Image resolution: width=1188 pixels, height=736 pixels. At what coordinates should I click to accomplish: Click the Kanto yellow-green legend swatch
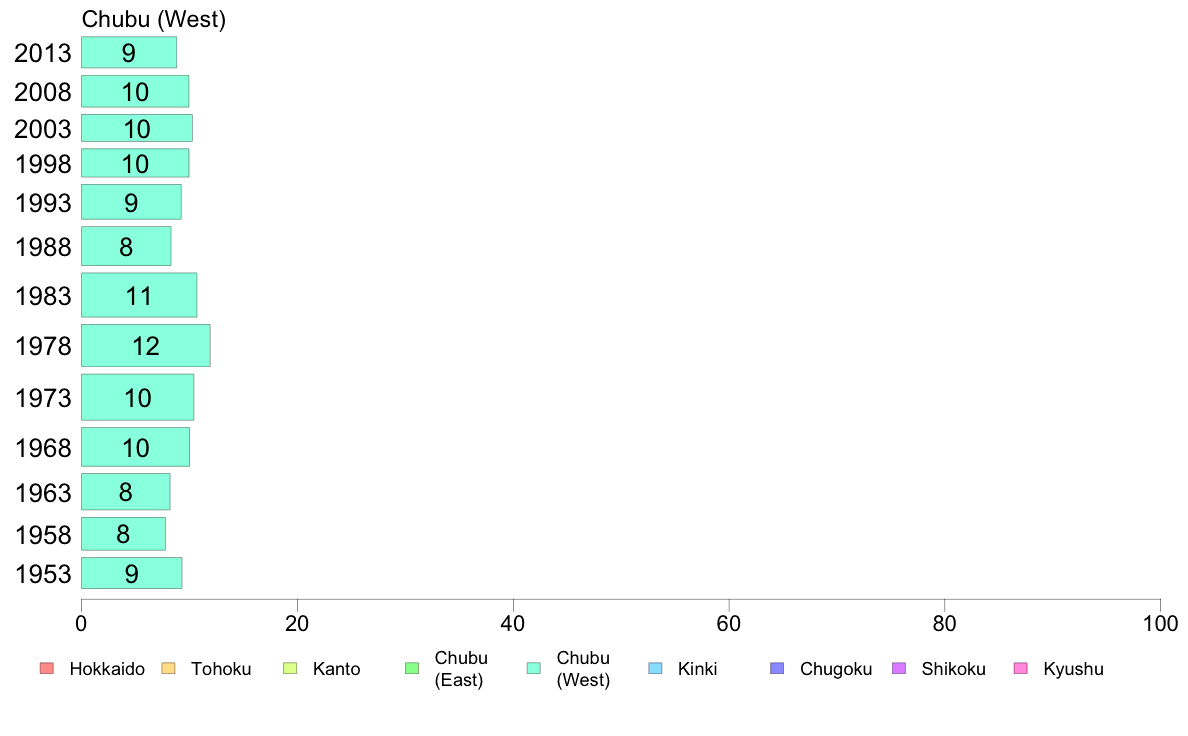coord(290,669)
